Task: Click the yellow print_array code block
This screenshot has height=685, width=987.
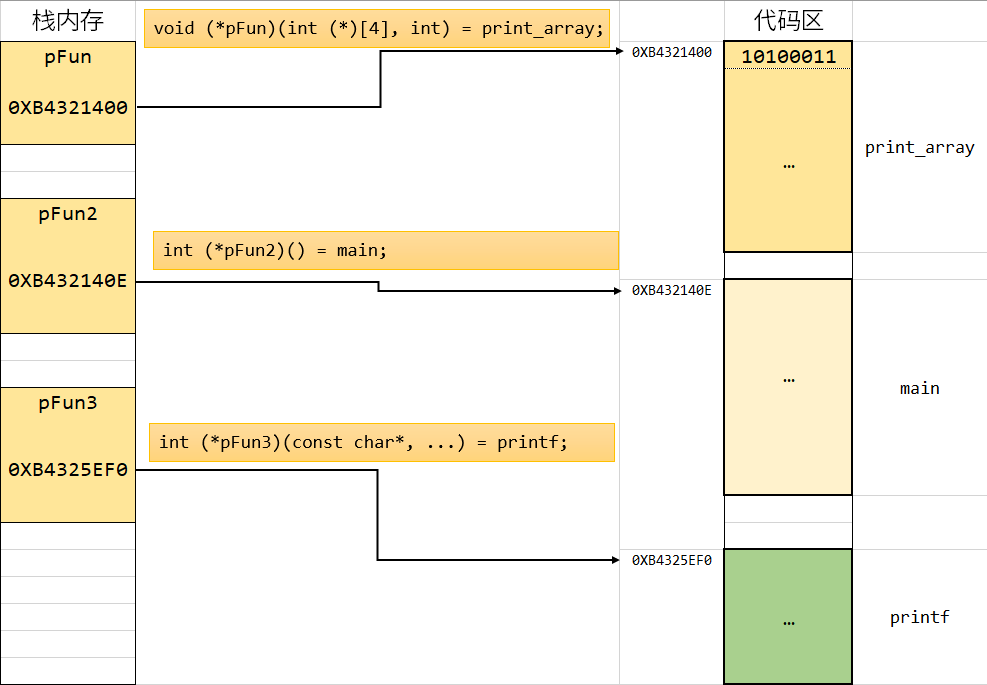Action: (x=788, y=163)
